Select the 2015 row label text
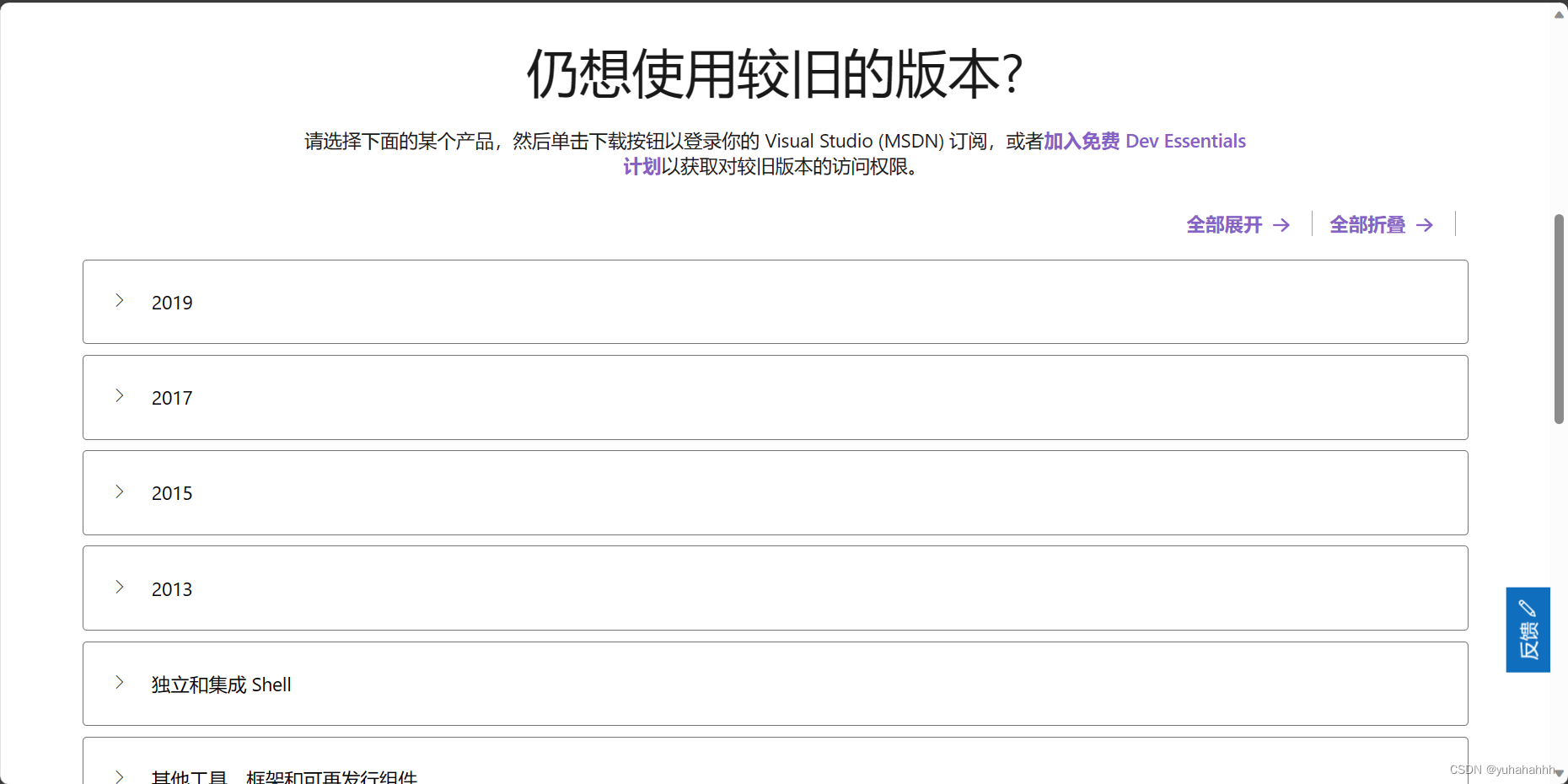Viewport: 1568px width, 784px height. (172, 493)
